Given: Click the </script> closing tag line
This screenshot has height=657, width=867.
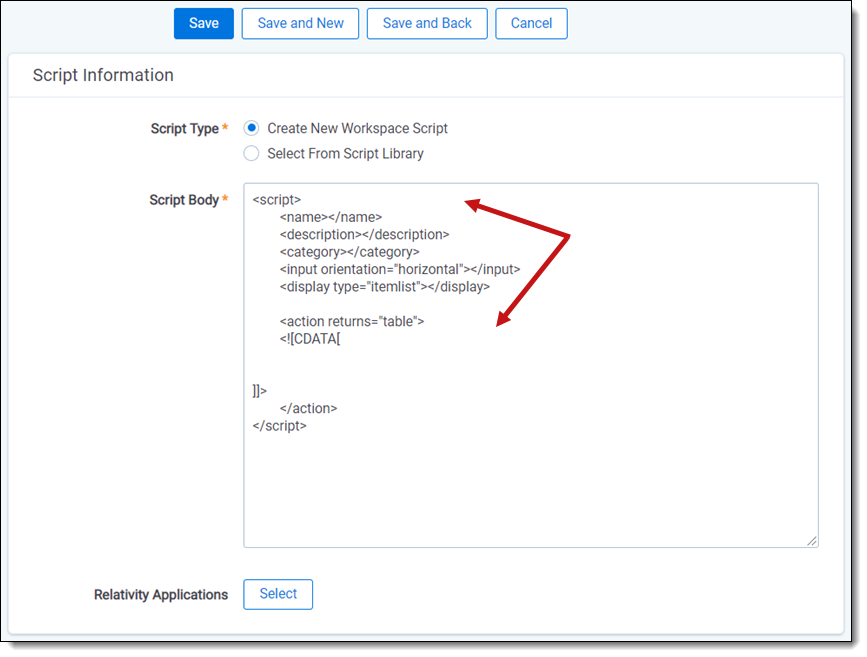Looking at the screenshot, I should pos(279,426).
